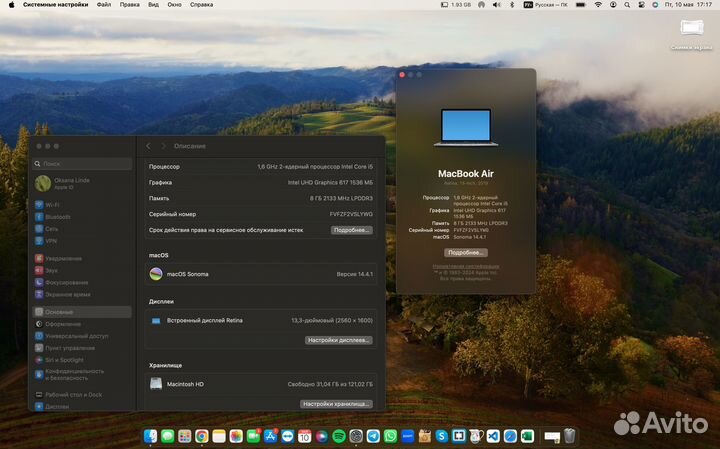
Task: Open Messages in the Dock
Action: (168, 436)
